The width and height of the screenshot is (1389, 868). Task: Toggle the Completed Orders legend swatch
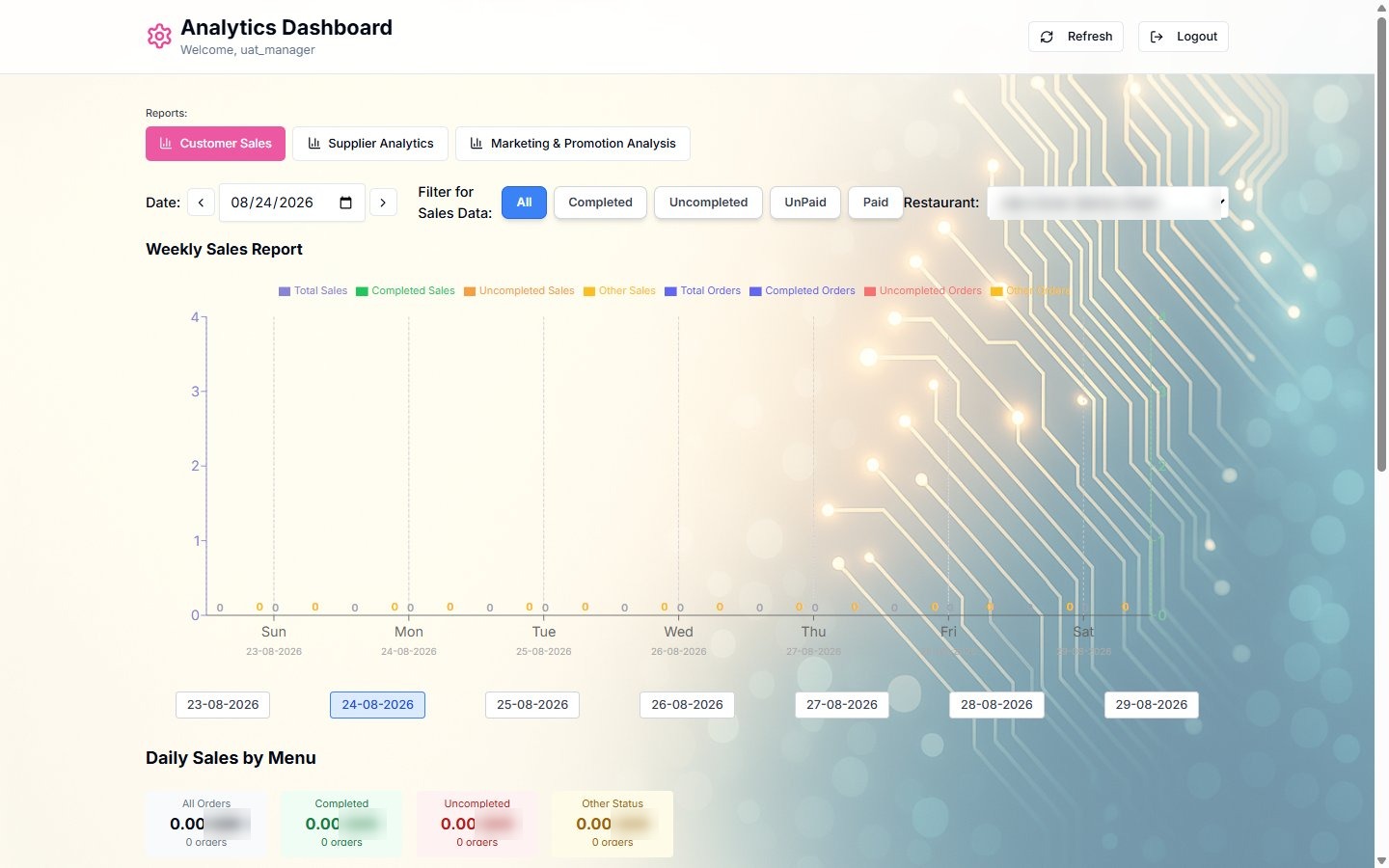tap(755, 291)
